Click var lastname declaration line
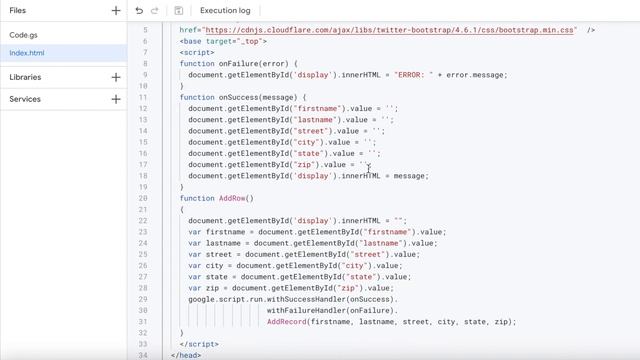640x360 pixels. click(313, 243)
